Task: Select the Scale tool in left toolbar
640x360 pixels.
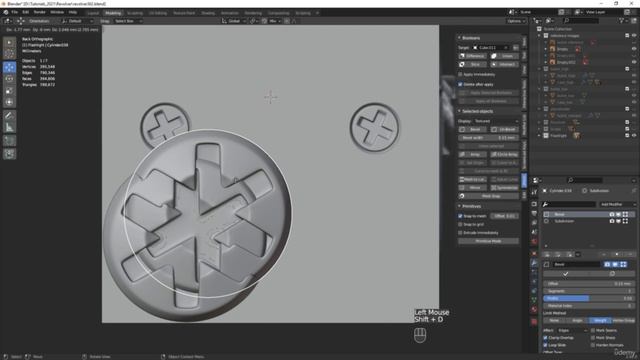Action: (9, 91)
